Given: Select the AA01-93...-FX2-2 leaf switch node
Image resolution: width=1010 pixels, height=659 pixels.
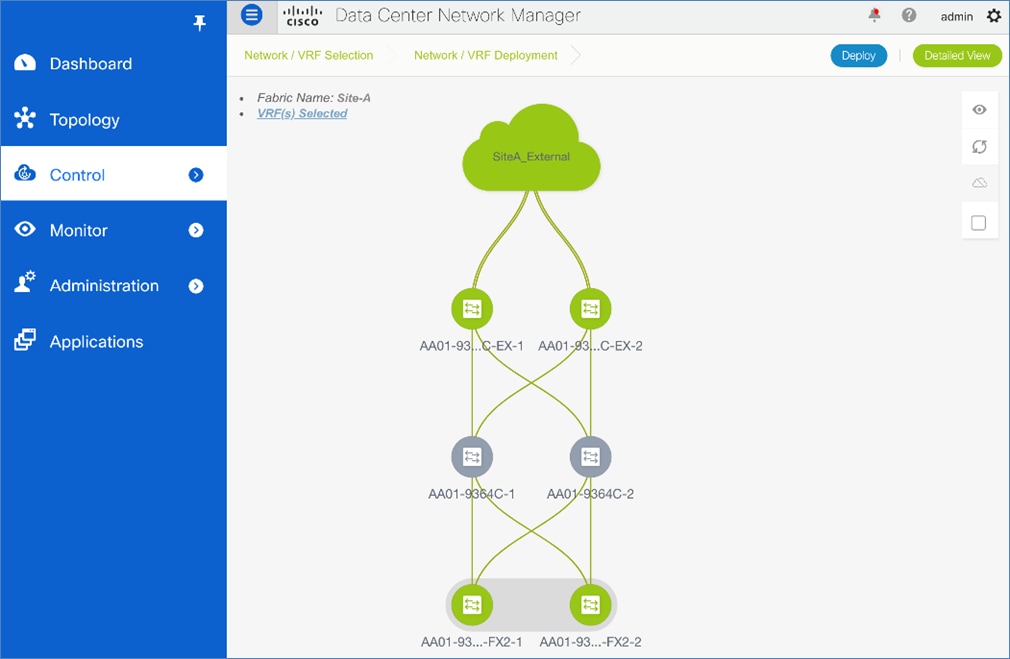Looking at the screenshot, I should [591, 605].
